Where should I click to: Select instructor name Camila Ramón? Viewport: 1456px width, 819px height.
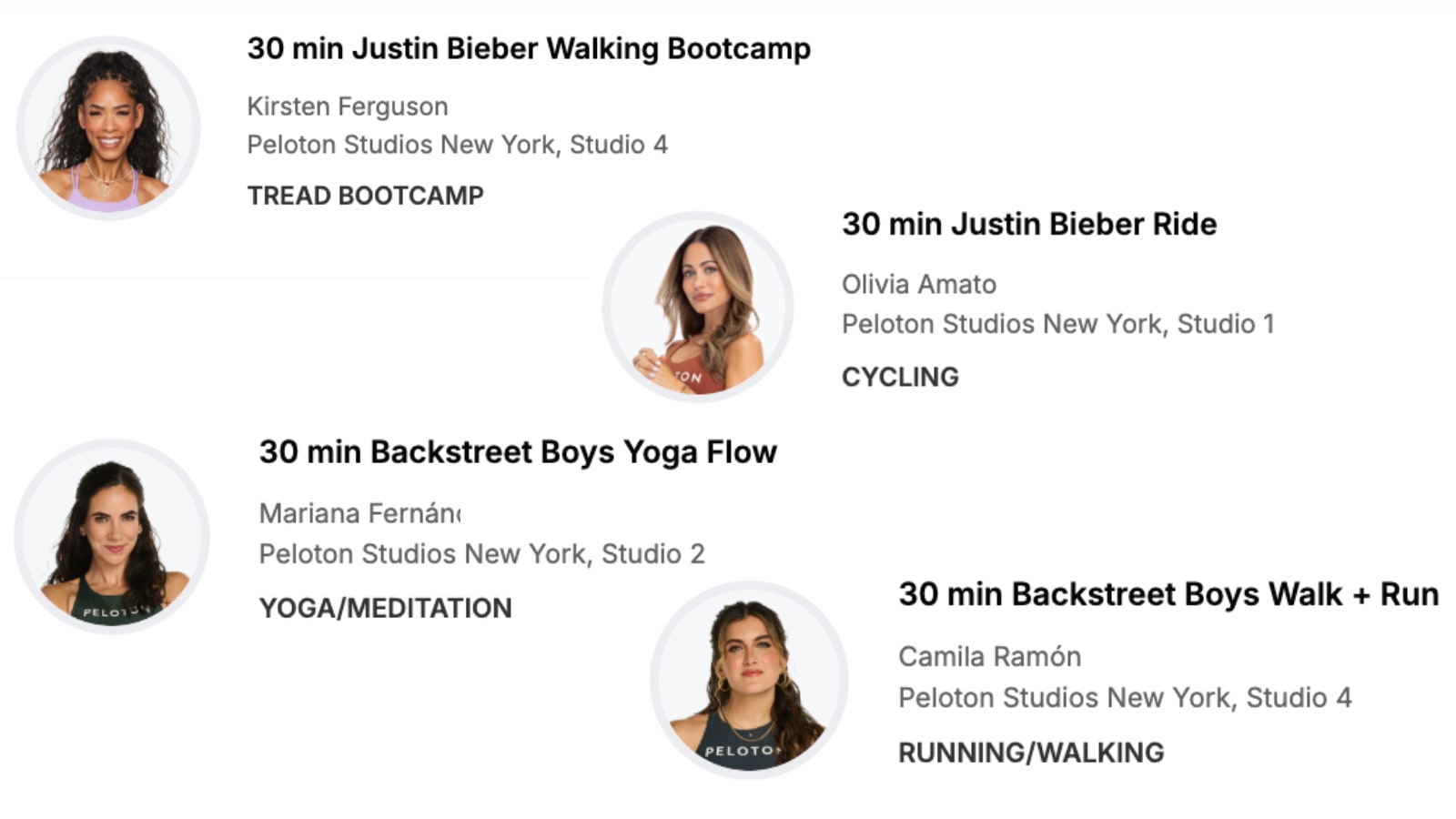(x=989, y=657)
